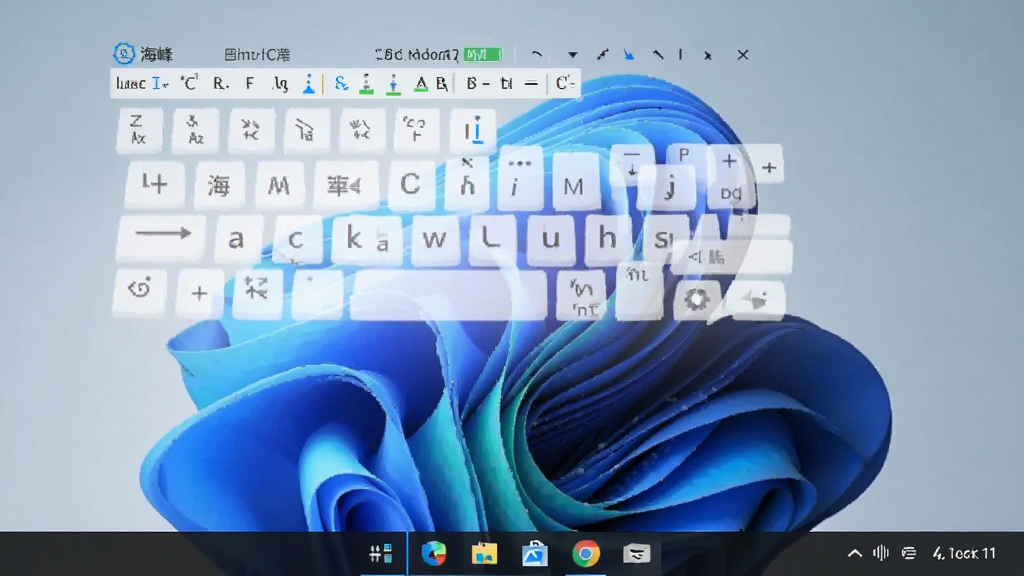Tap the 'bg' key on the keyboard
1024x576 pixels.
(731, 193)
